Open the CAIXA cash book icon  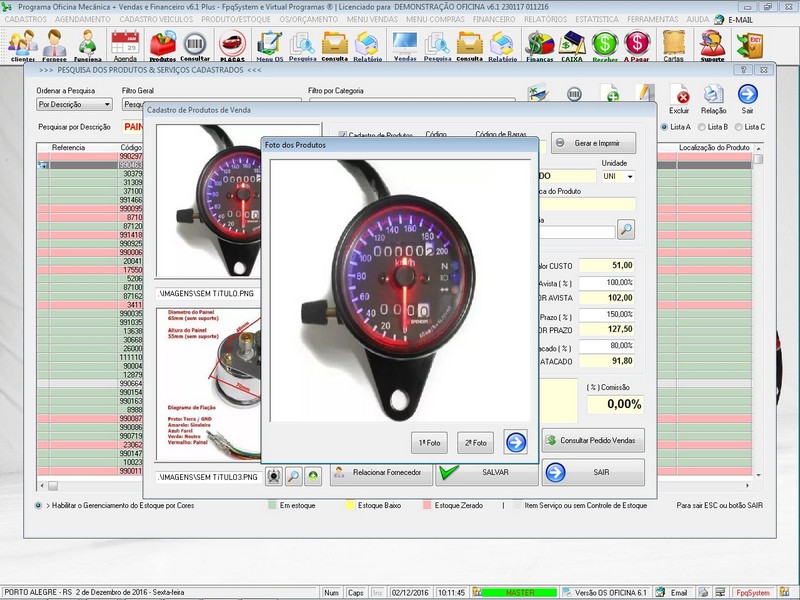(571, 45)
